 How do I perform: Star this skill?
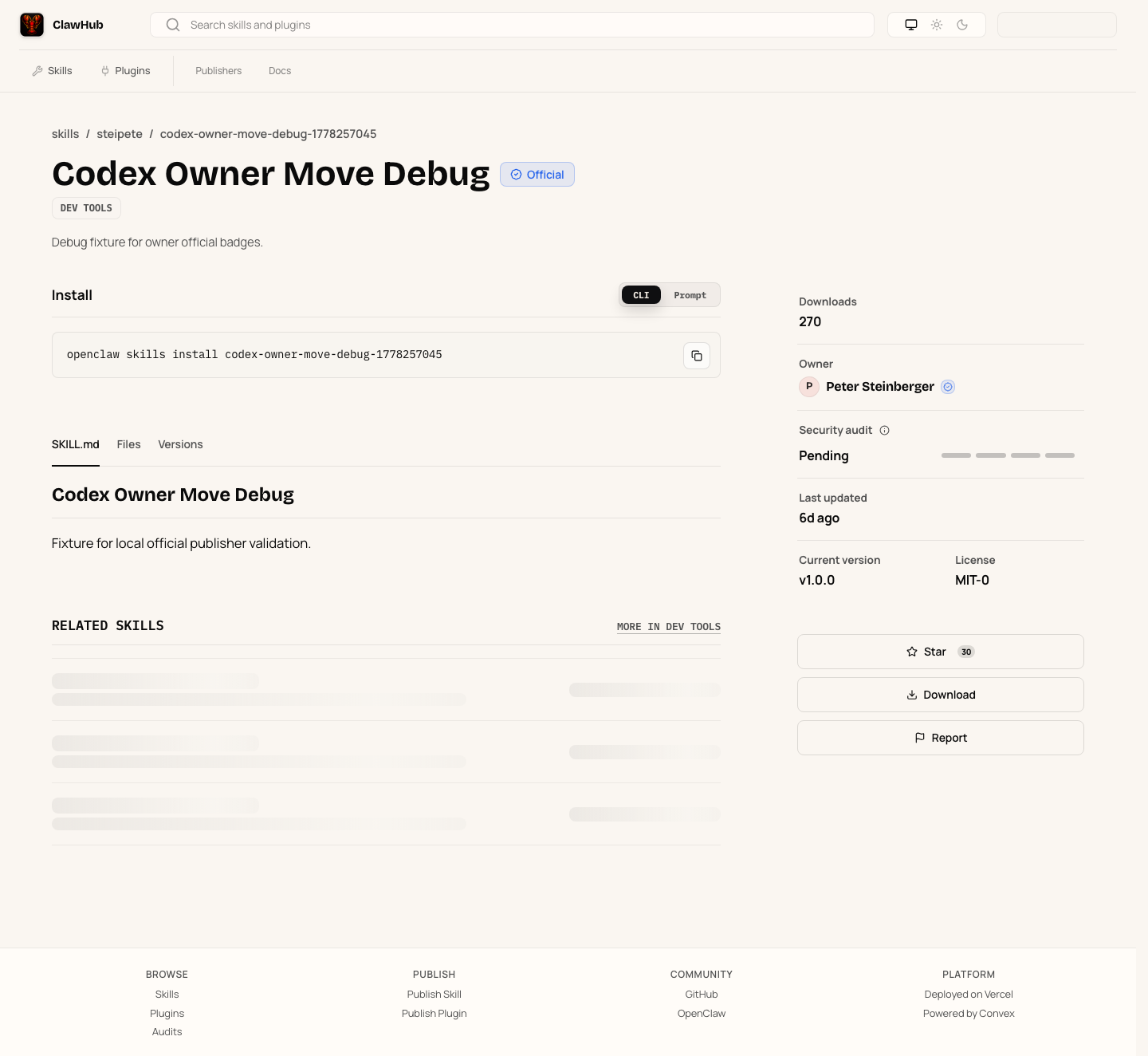[x=941, y=652]
